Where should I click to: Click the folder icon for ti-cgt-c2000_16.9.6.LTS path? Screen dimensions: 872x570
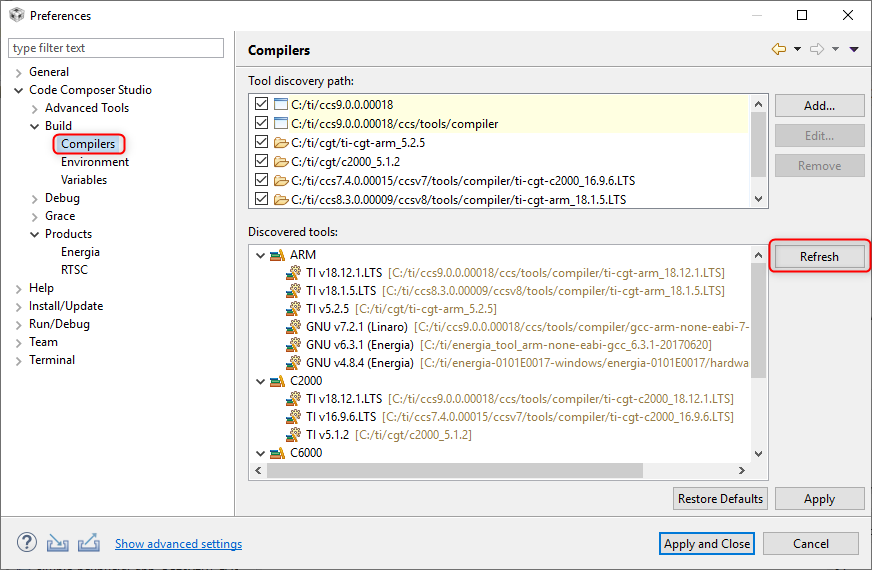click(x=281, y=180)
